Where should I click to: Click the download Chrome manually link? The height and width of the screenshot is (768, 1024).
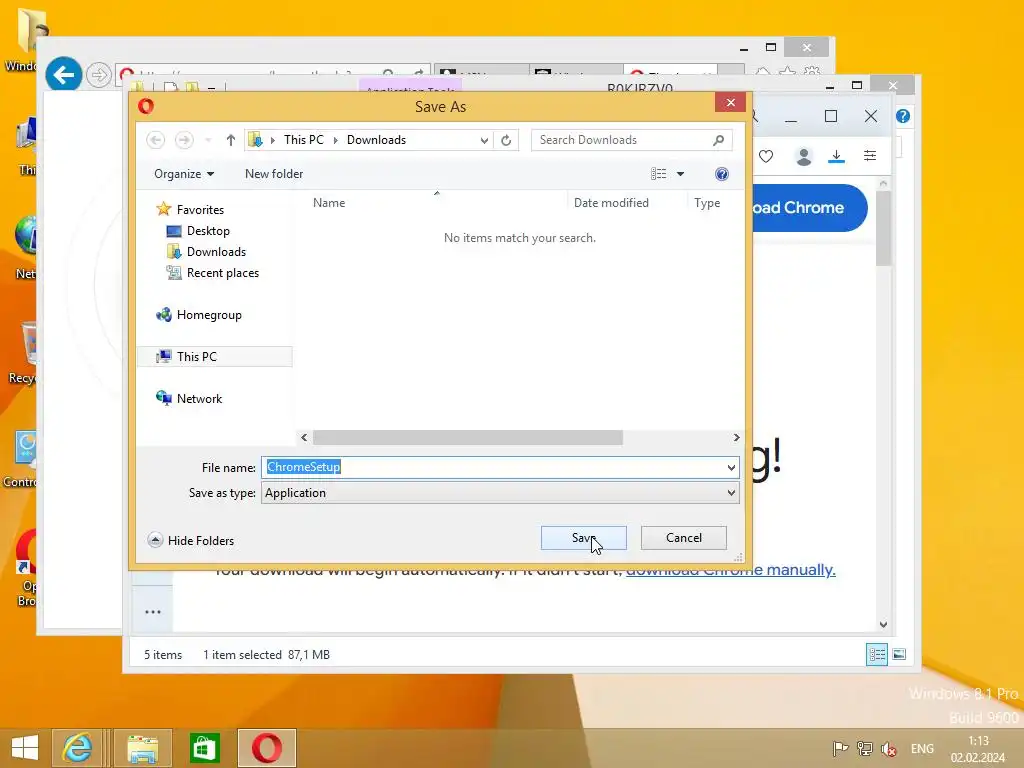click(731, 569)
